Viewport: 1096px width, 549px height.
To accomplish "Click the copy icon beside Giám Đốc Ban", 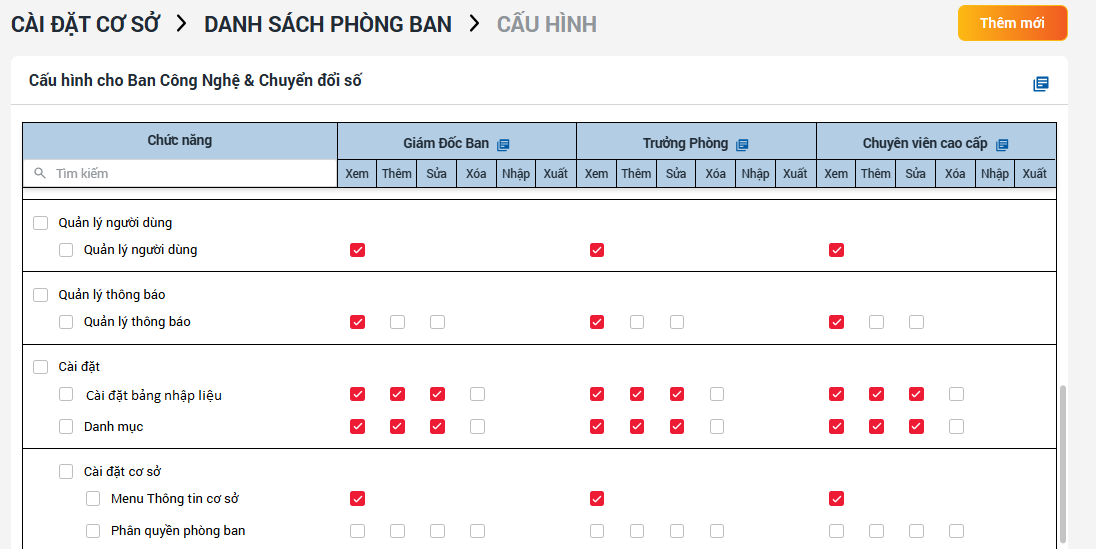I will click(x=503, y=144).
